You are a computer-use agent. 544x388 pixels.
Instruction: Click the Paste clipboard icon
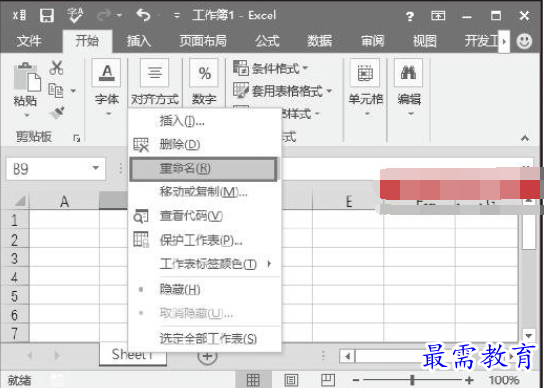point(27,78)
